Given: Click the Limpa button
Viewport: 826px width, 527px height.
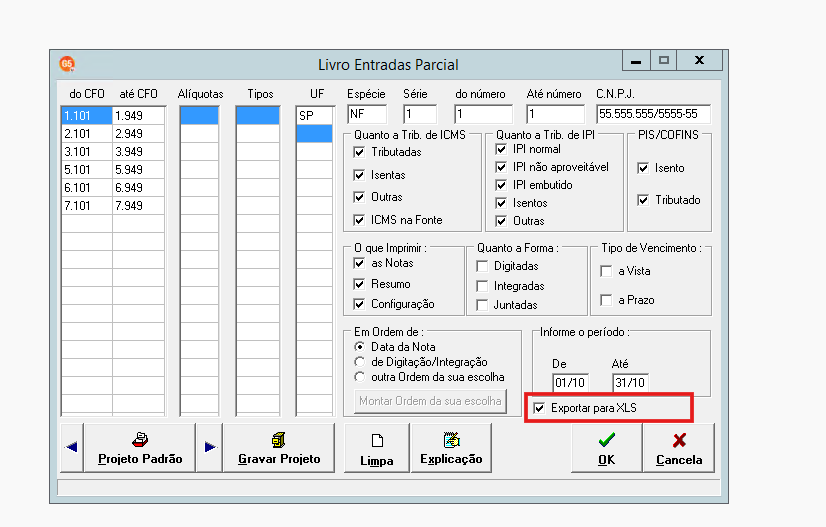Looking at the screenshot, I should click(x=377, y=447).
